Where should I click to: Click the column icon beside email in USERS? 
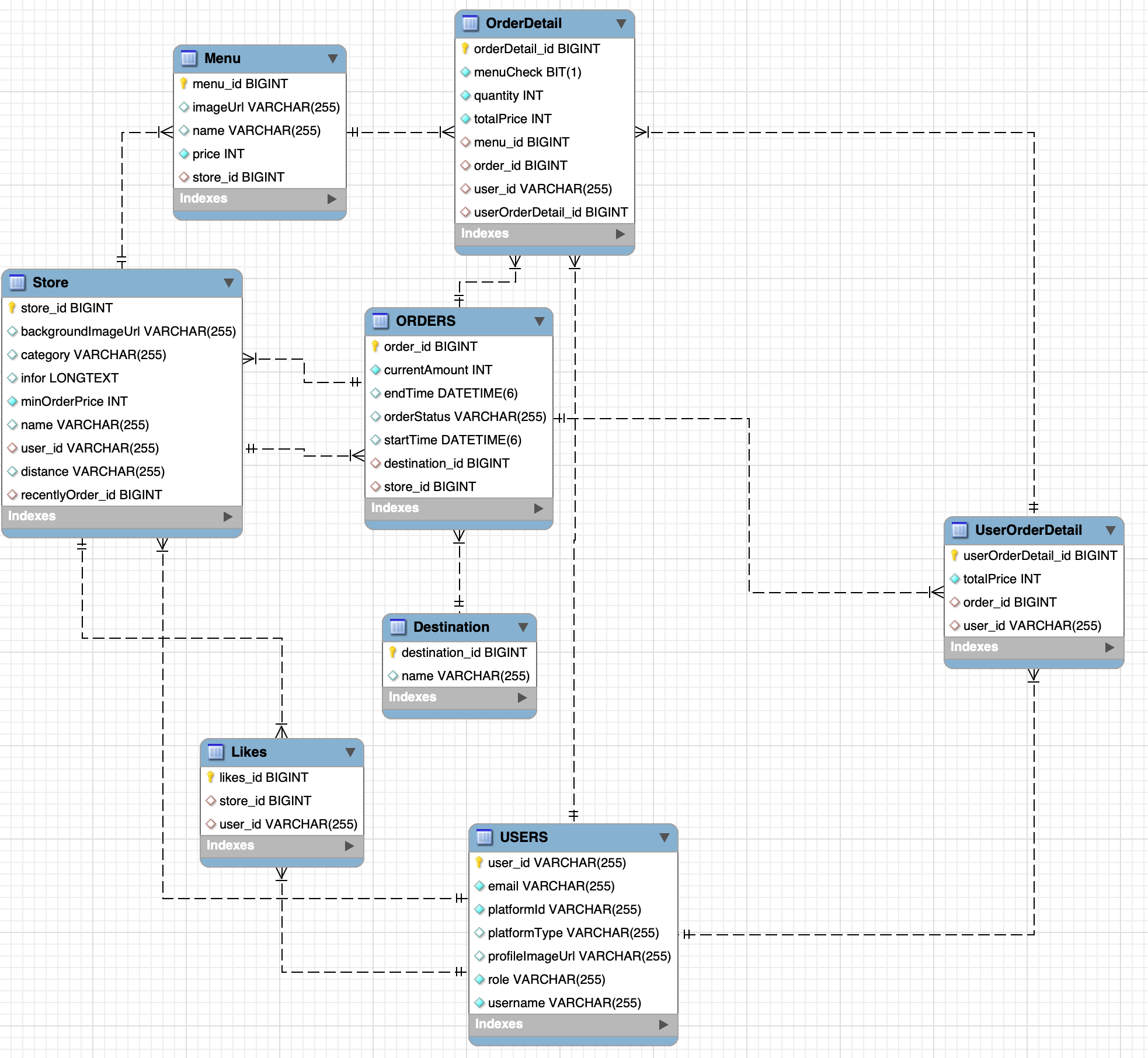(x=480, y=886)
